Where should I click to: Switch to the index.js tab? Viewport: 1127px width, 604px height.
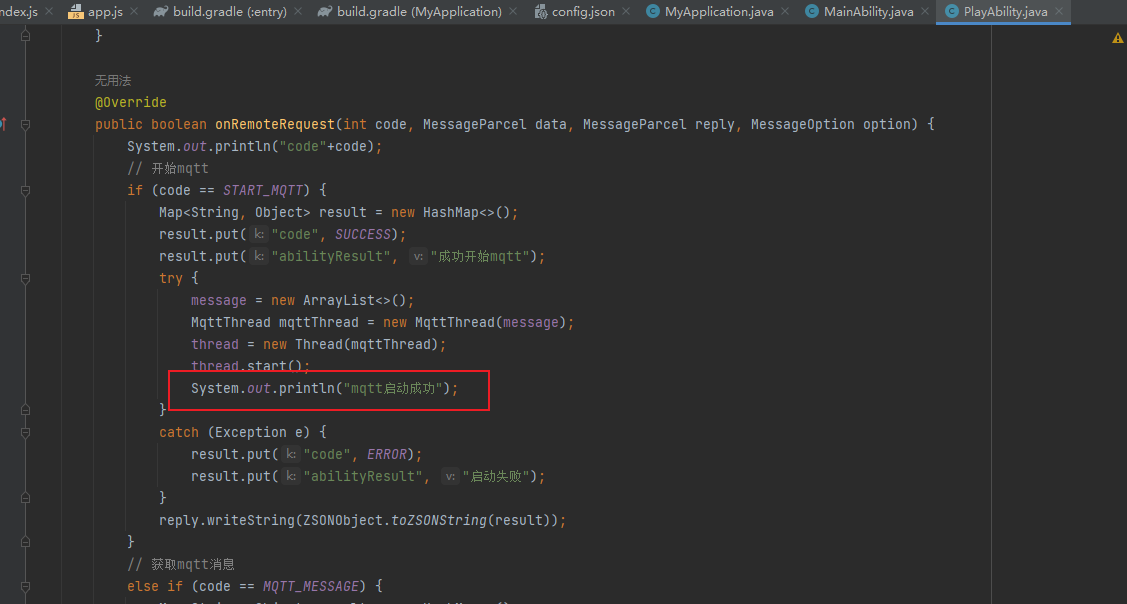[19, 12]
